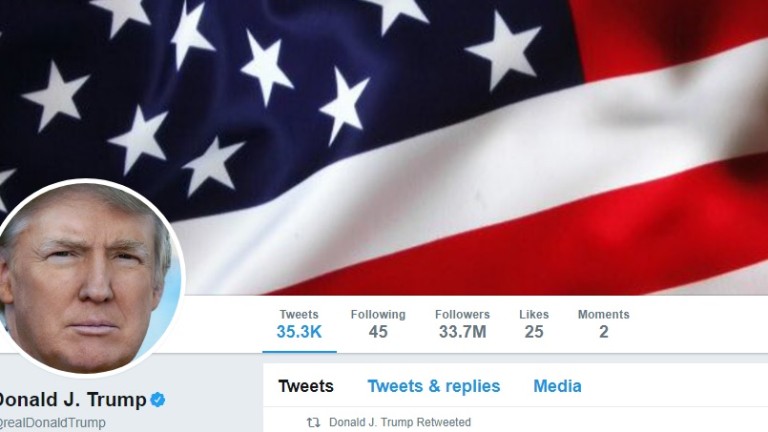Open the Following list label
Viewport: 768px width, 432px height.
pyautogui.click(x=378, y=314)
